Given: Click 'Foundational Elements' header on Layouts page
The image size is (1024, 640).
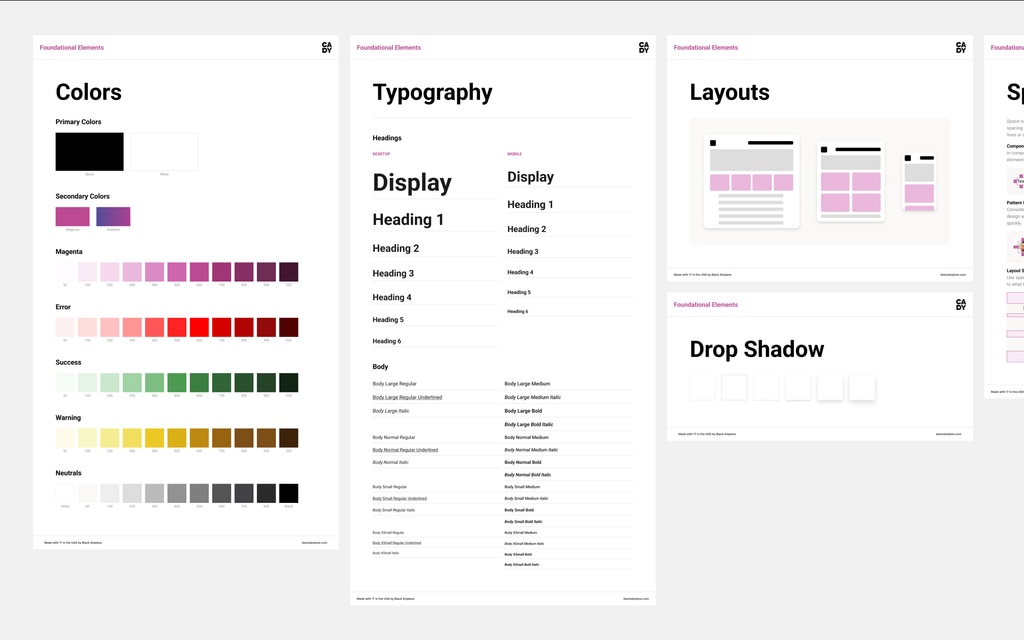Looking at the screenshot, I should [x=705, y=48].
